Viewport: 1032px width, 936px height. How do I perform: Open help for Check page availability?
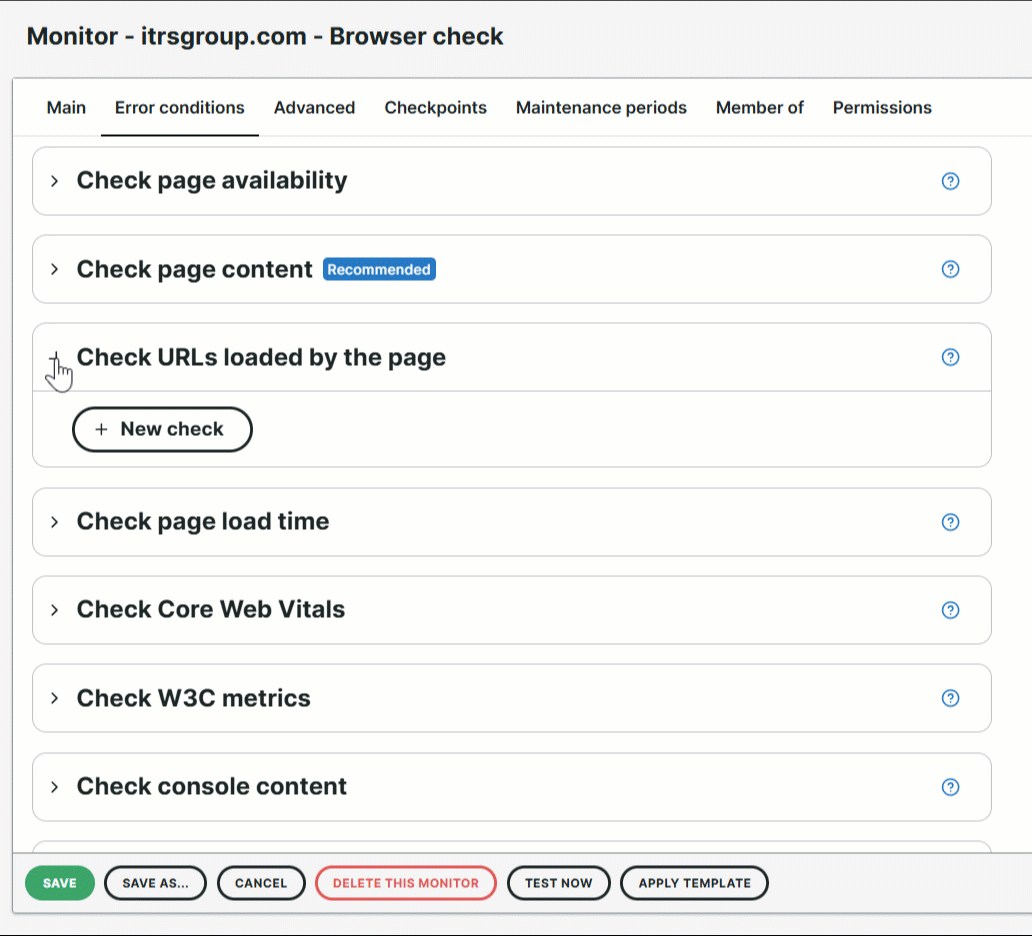coord(950,181)
